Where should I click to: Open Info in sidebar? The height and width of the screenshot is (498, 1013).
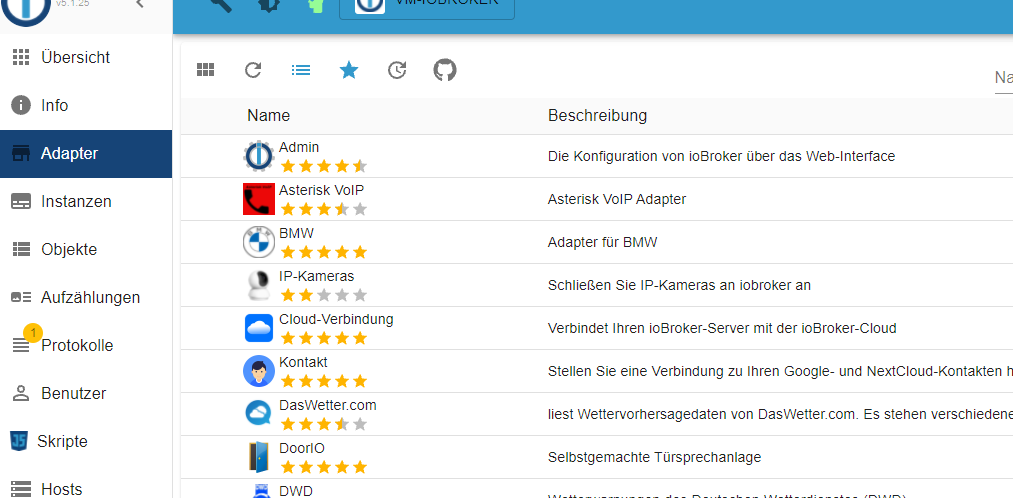tap(86, 105)
